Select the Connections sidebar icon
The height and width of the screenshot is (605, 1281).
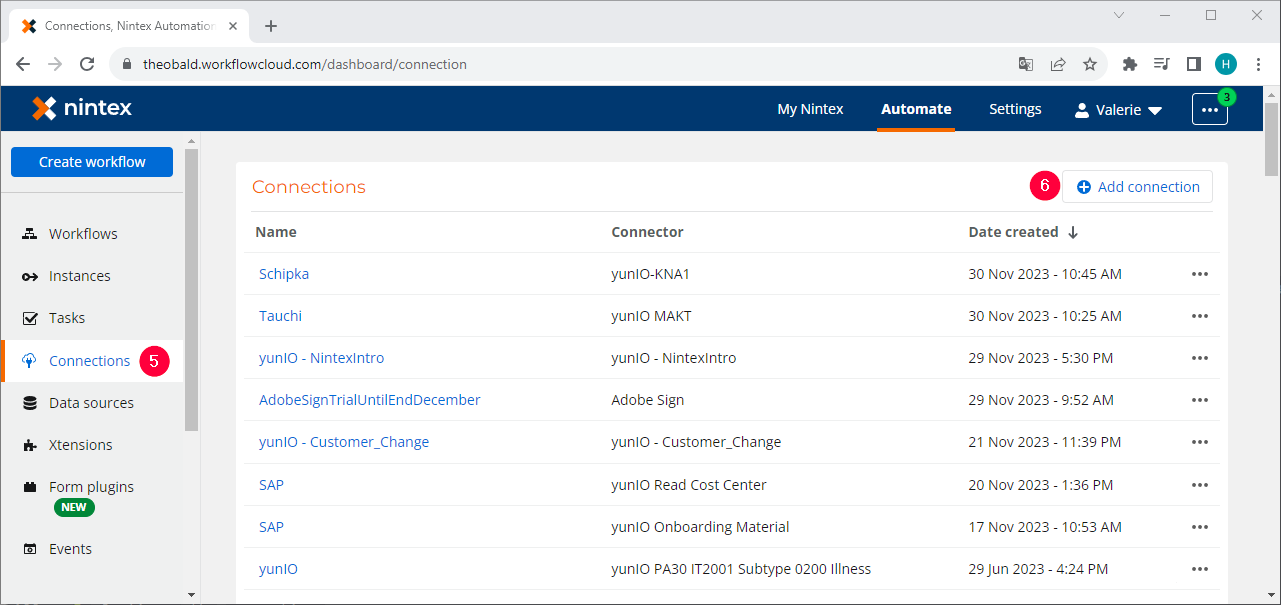(x=29, y=360)
